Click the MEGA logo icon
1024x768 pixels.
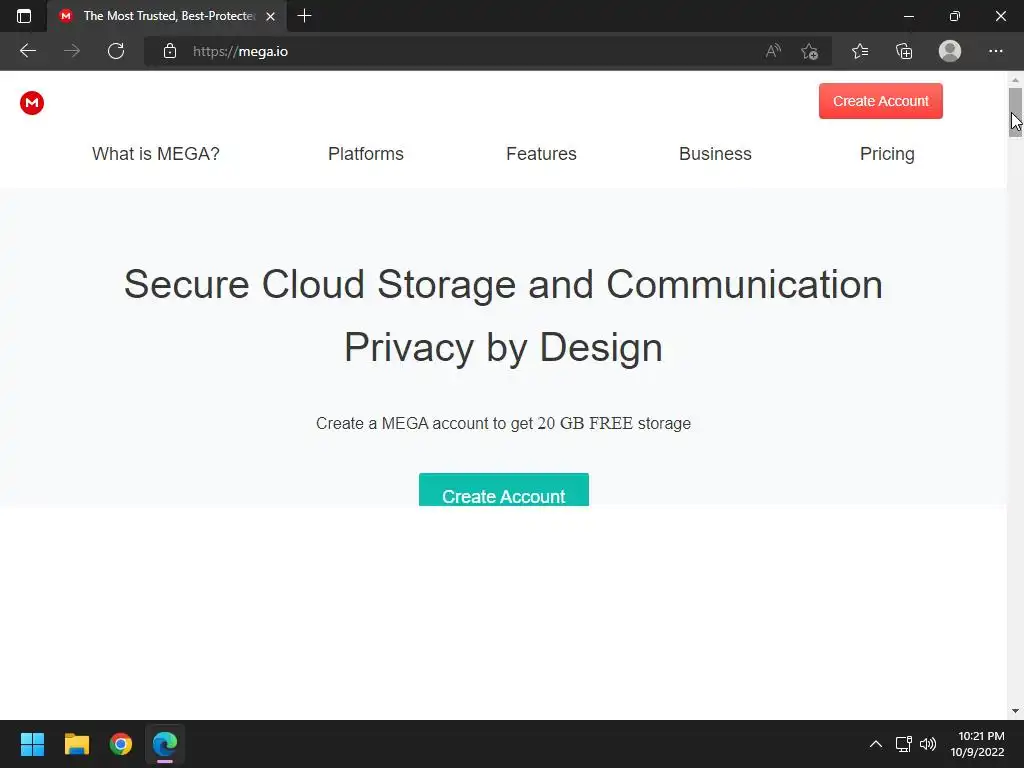[x=32, y=102]
